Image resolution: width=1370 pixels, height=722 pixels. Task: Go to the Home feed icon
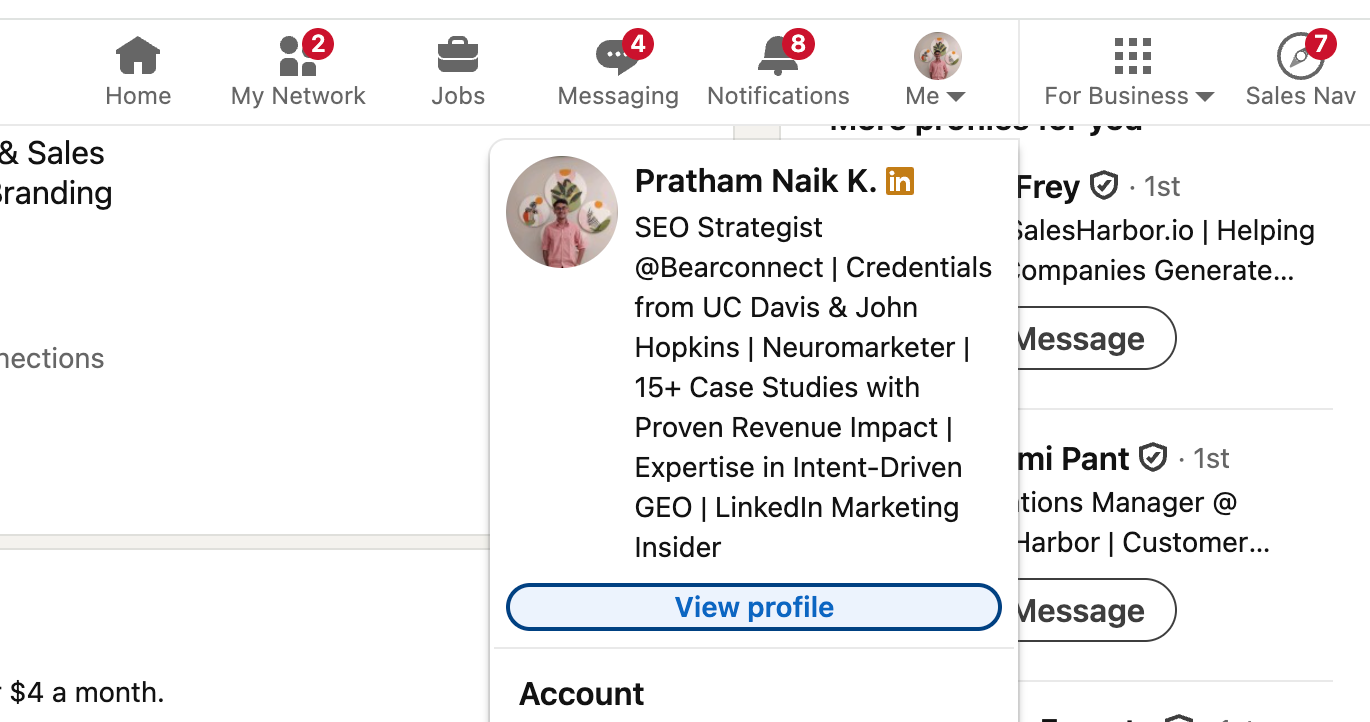[x=138, y=56]
